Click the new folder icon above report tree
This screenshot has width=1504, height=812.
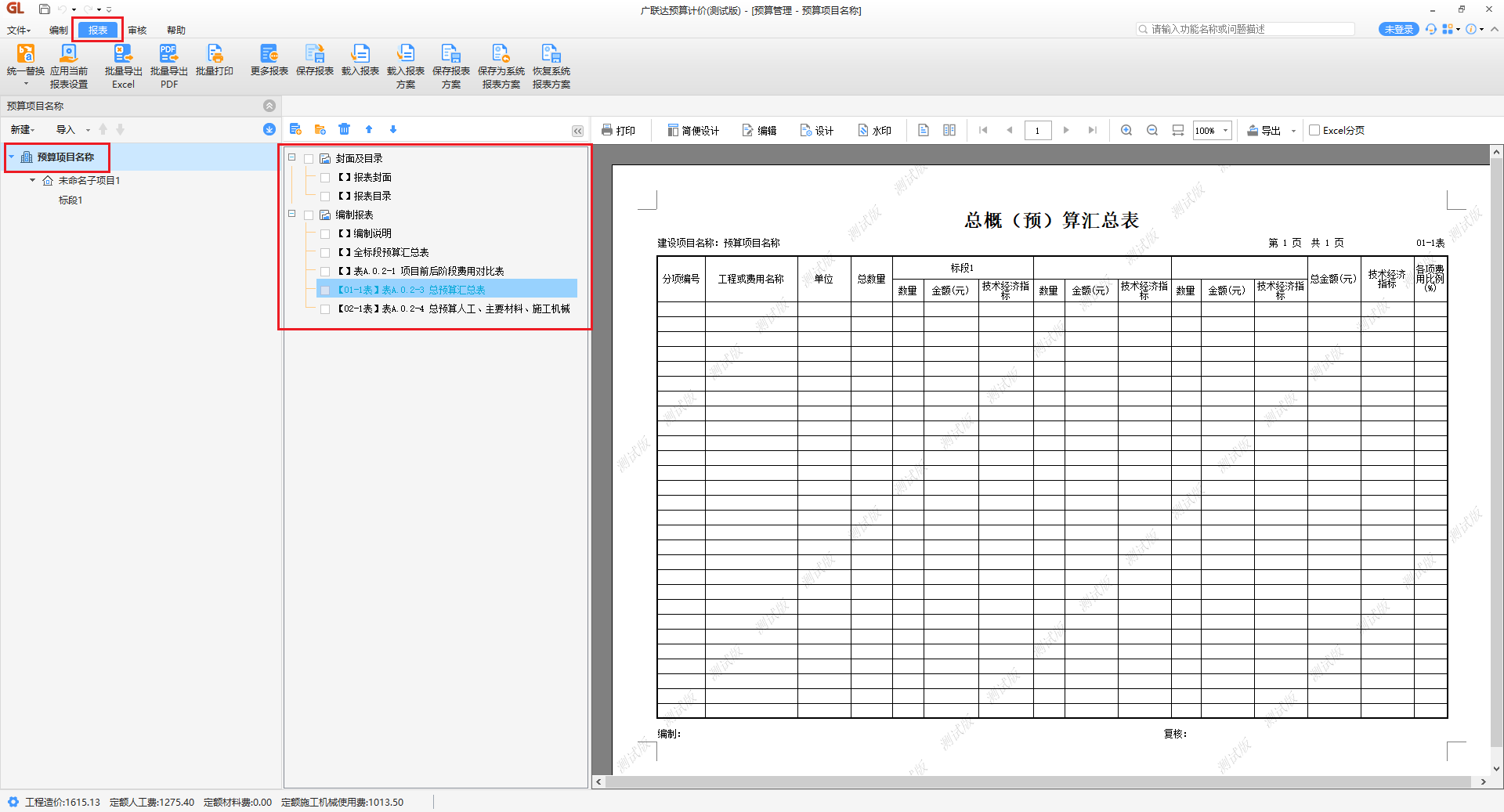tap(320, 129)
